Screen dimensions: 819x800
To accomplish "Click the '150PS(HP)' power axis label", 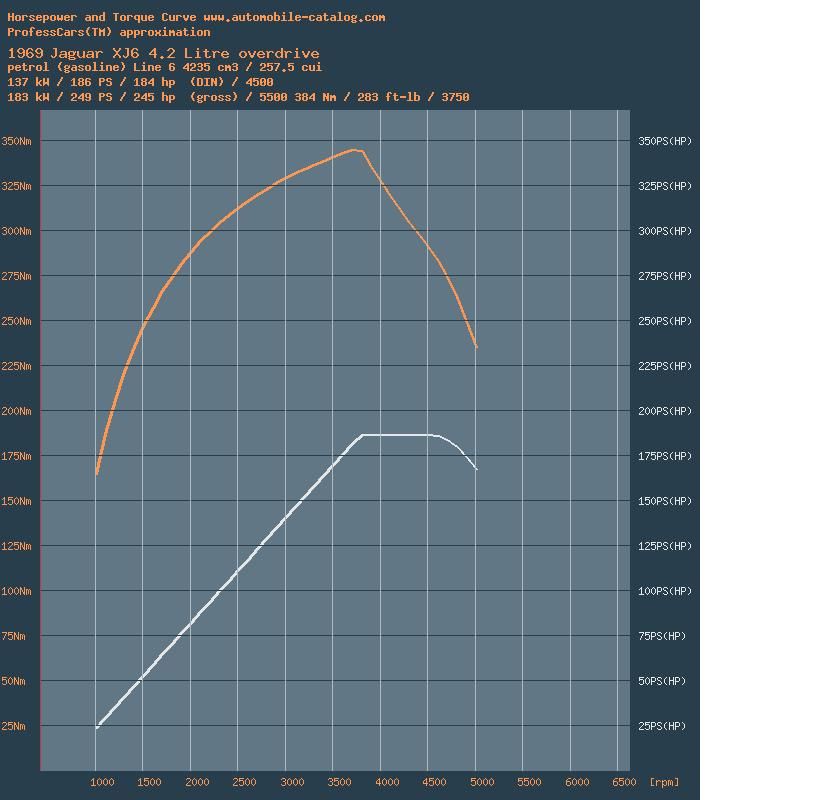I will pyautogui.click(x=665, y=501).
